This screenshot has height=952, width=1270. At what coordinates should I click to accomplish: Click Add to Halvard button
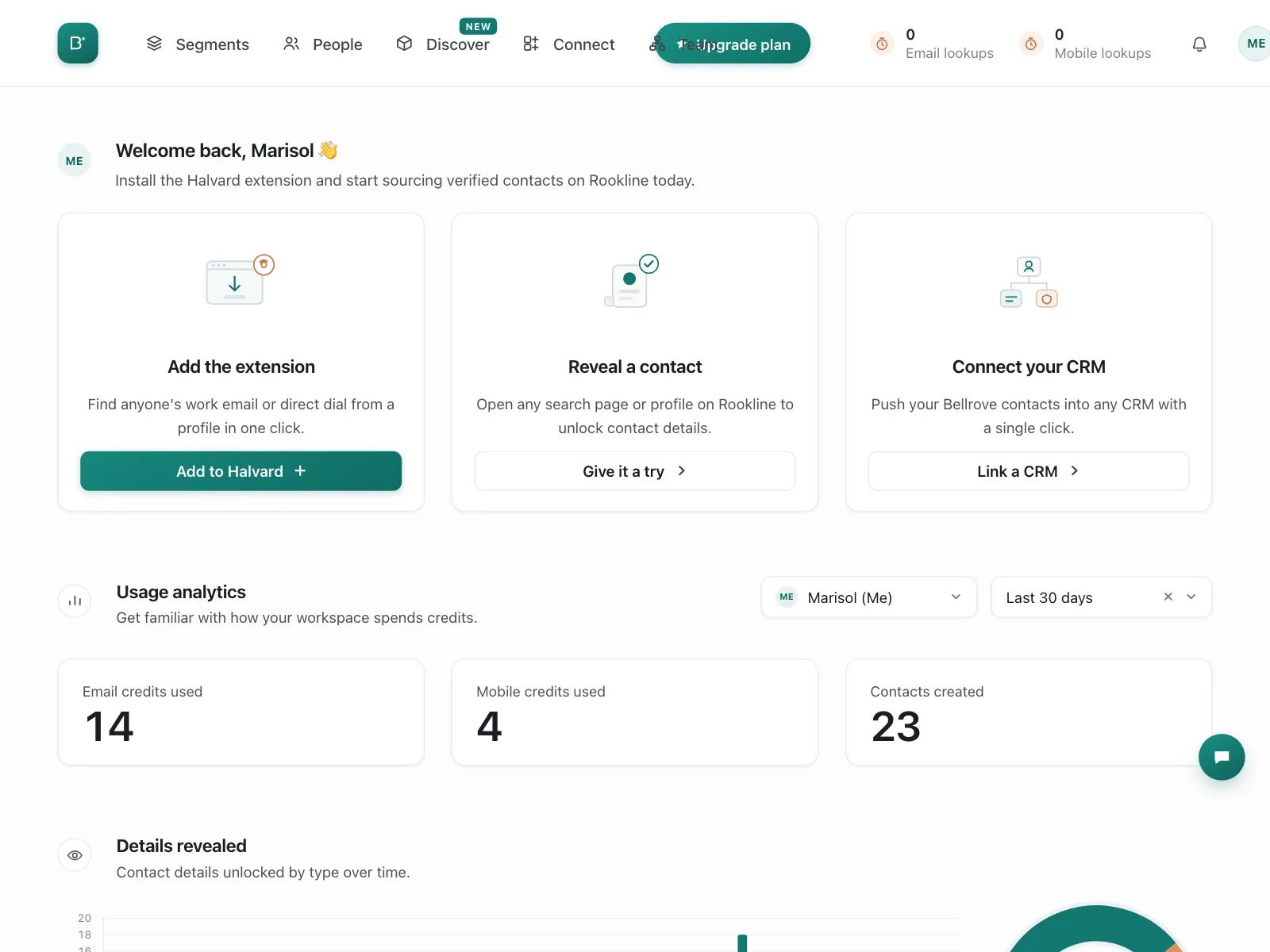(x=241, y=471)
